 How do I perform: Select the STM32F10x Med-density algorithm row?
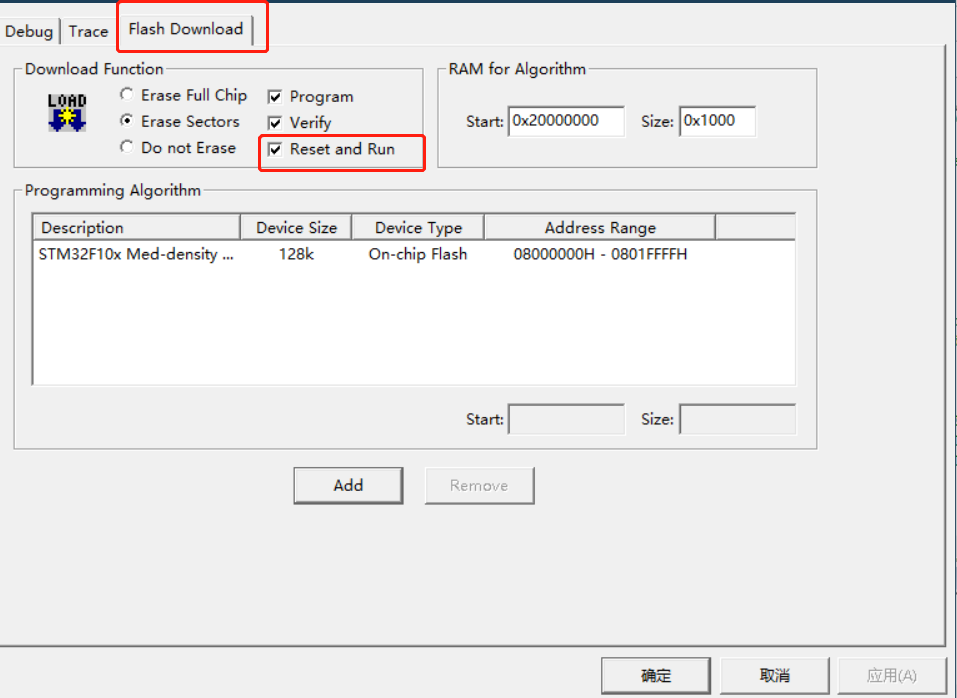414,254
